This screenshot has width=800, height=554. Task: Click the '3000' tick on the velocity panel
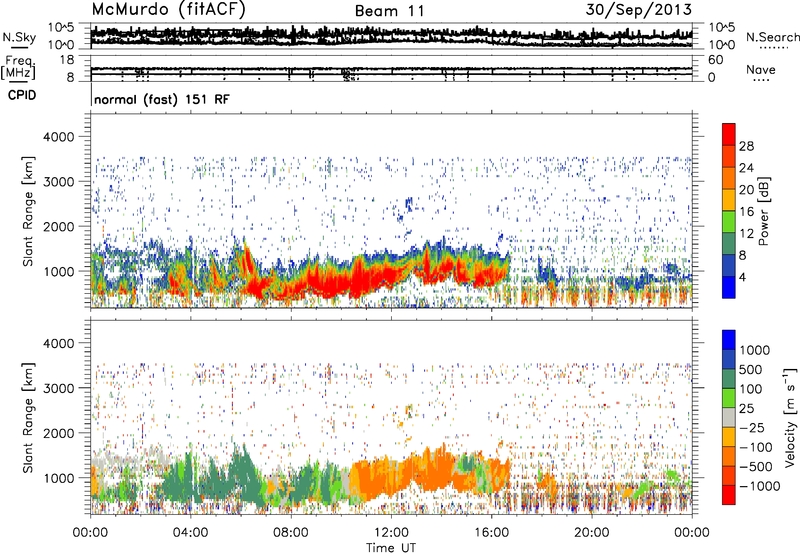58,388
